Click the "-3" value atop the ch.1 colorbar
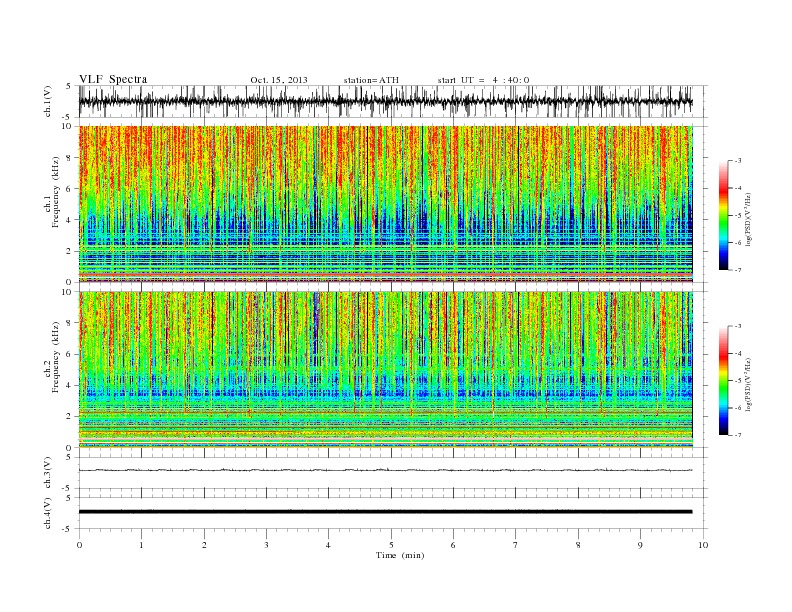The width and height of the screenshot is (792, 612). (738, 161)
